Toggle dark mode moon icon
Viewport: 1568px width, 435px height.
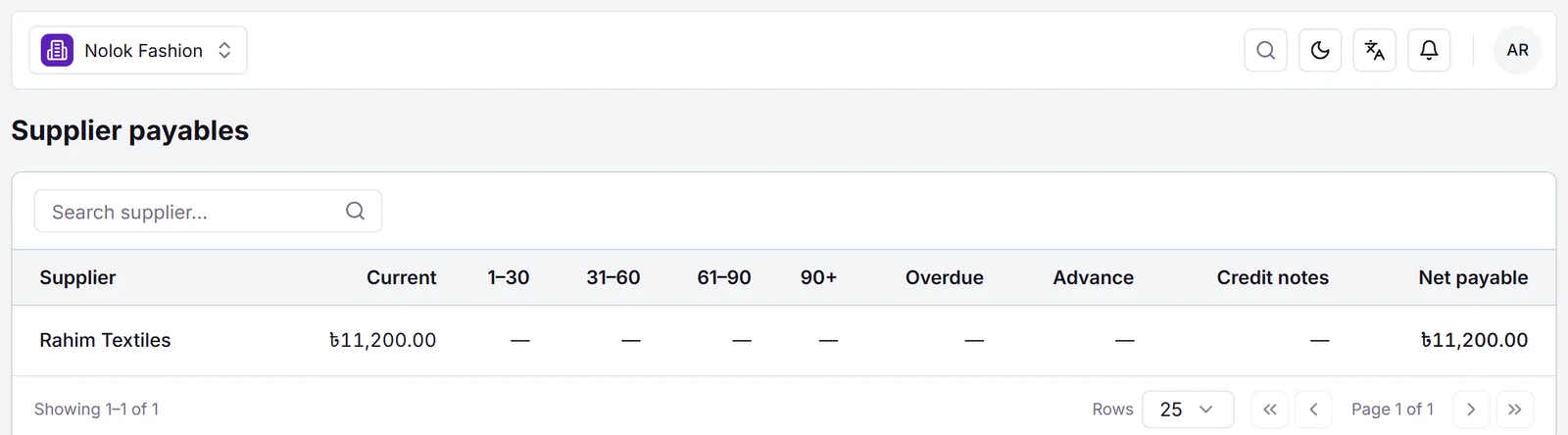point(1320,50)
